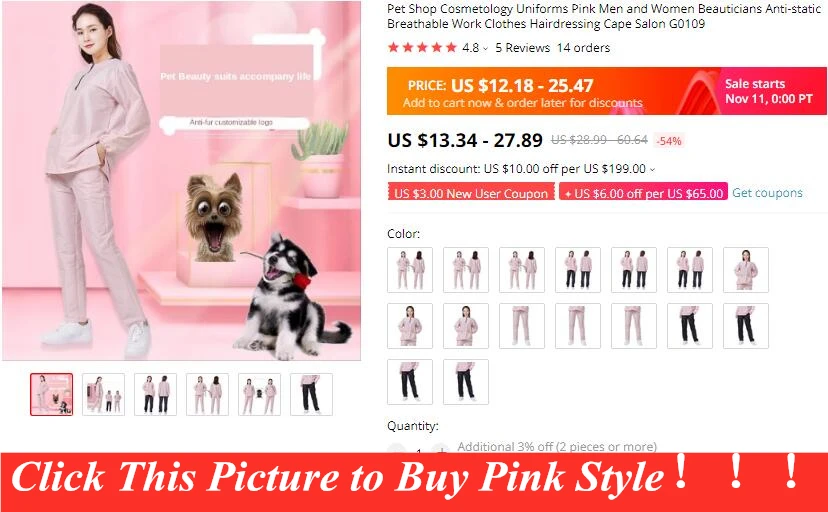The height and width of the screenshot is (512, 828).
Task: Select the last color swatch with black pants
Action: 466,382
